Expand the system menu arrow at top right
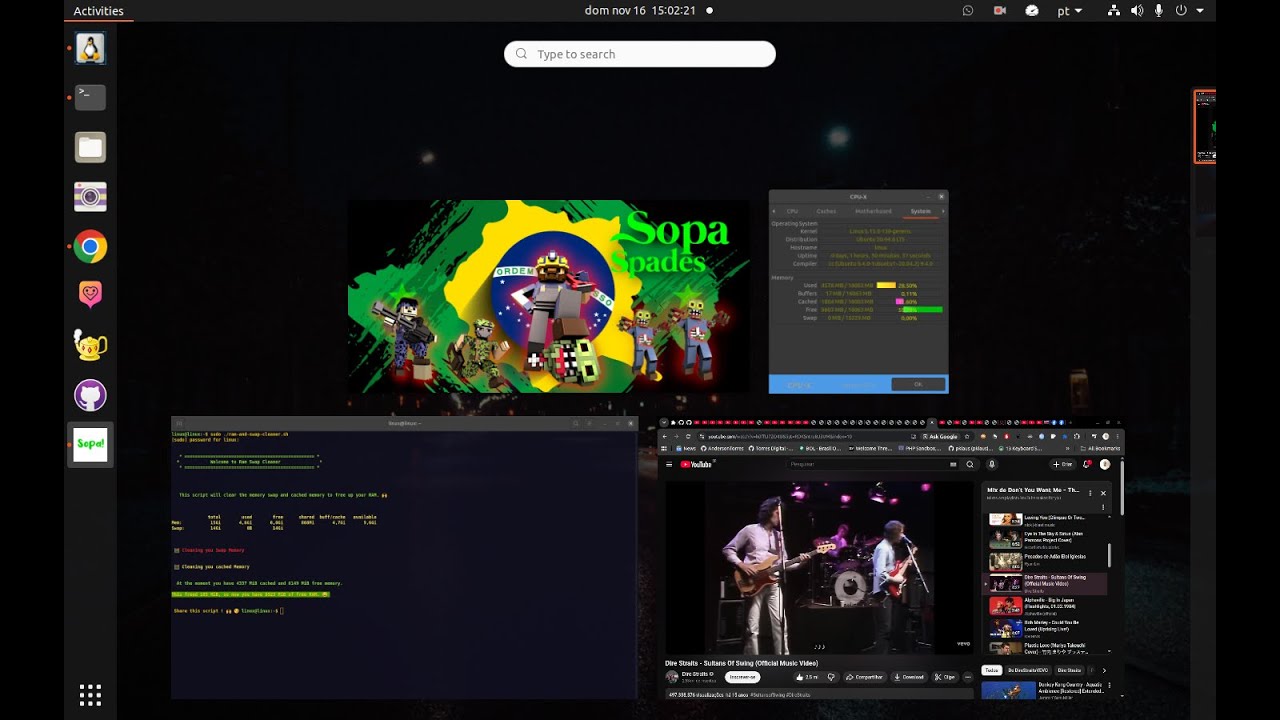Screen dimensions: 1280x720 pos(1200,11)
